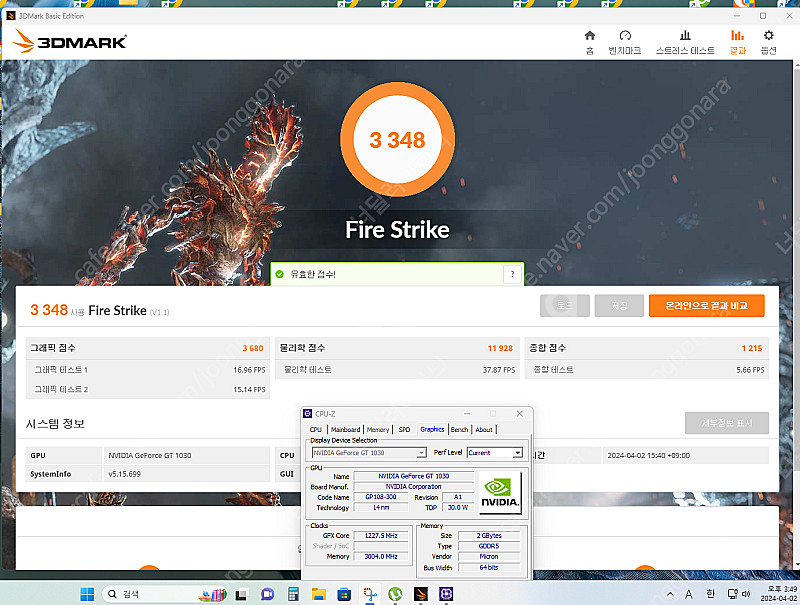Open the Stress Tests tab in 3DMark
This screenshot has width=800, height=605.
[x=685, y=42]
